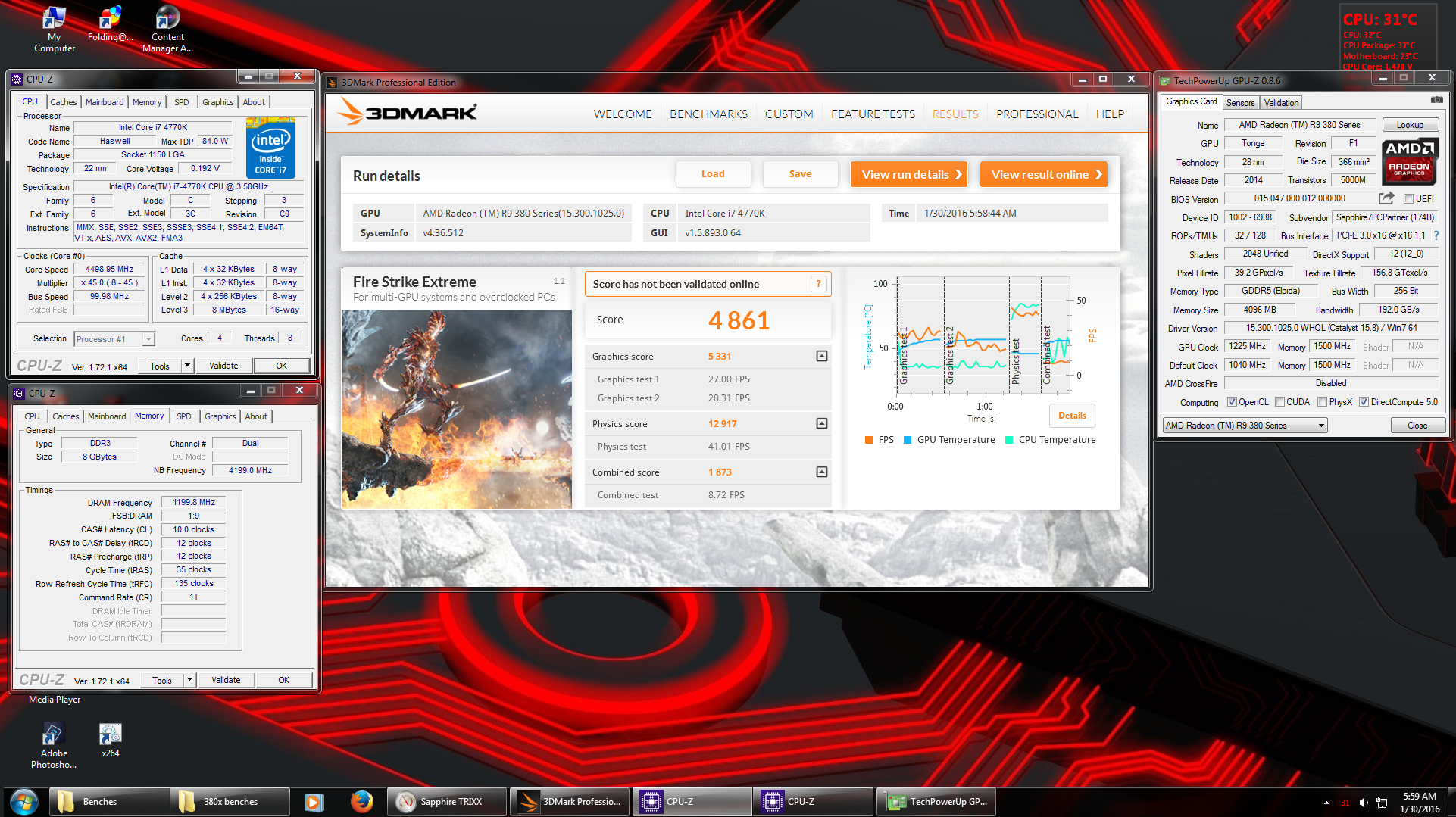The image size is (1456, 817).
Task: Click the orange FPS legend swatch
Action: point(869,440)
